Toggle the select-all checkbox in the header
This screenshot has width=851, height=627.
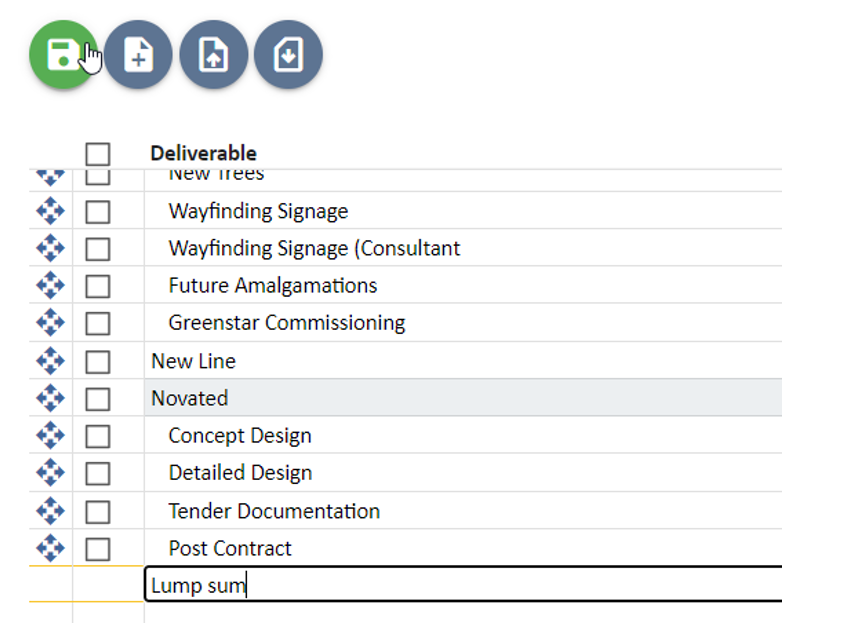coord(97,153)
